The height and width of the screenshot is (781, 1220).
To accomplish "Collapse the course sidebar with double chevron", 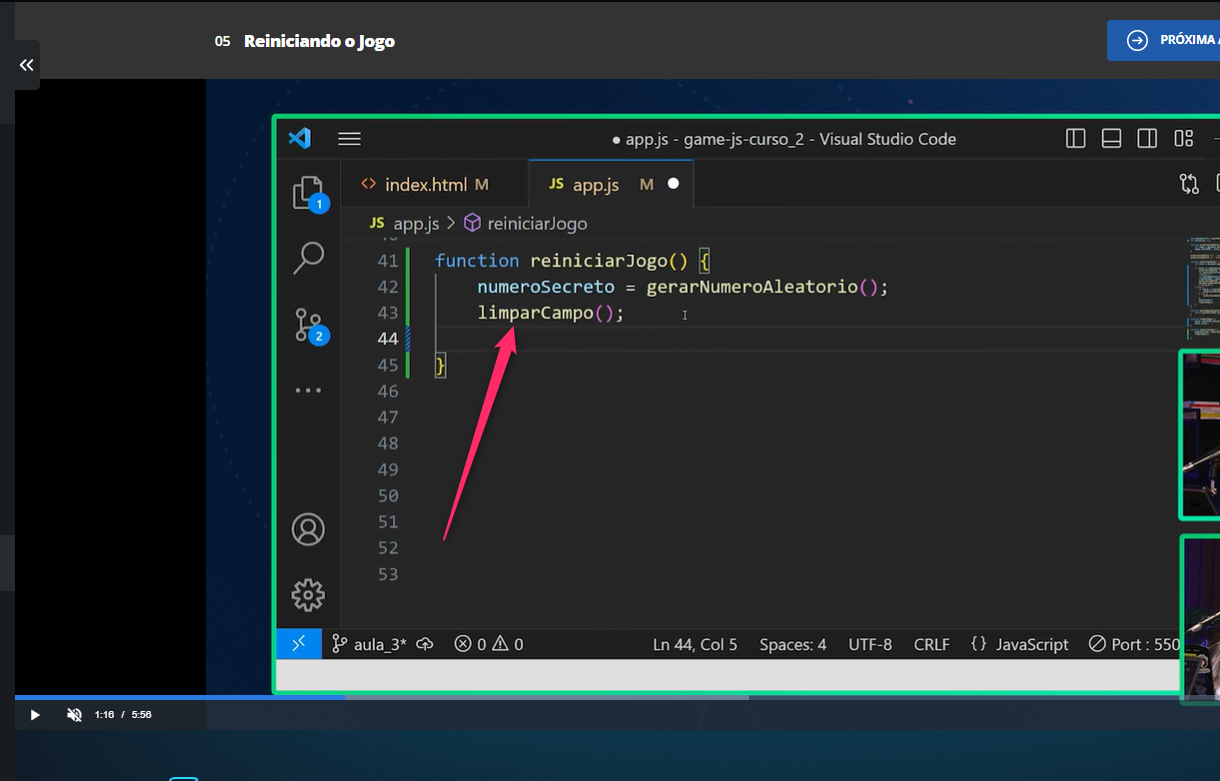I will click(x=26, y=65).
